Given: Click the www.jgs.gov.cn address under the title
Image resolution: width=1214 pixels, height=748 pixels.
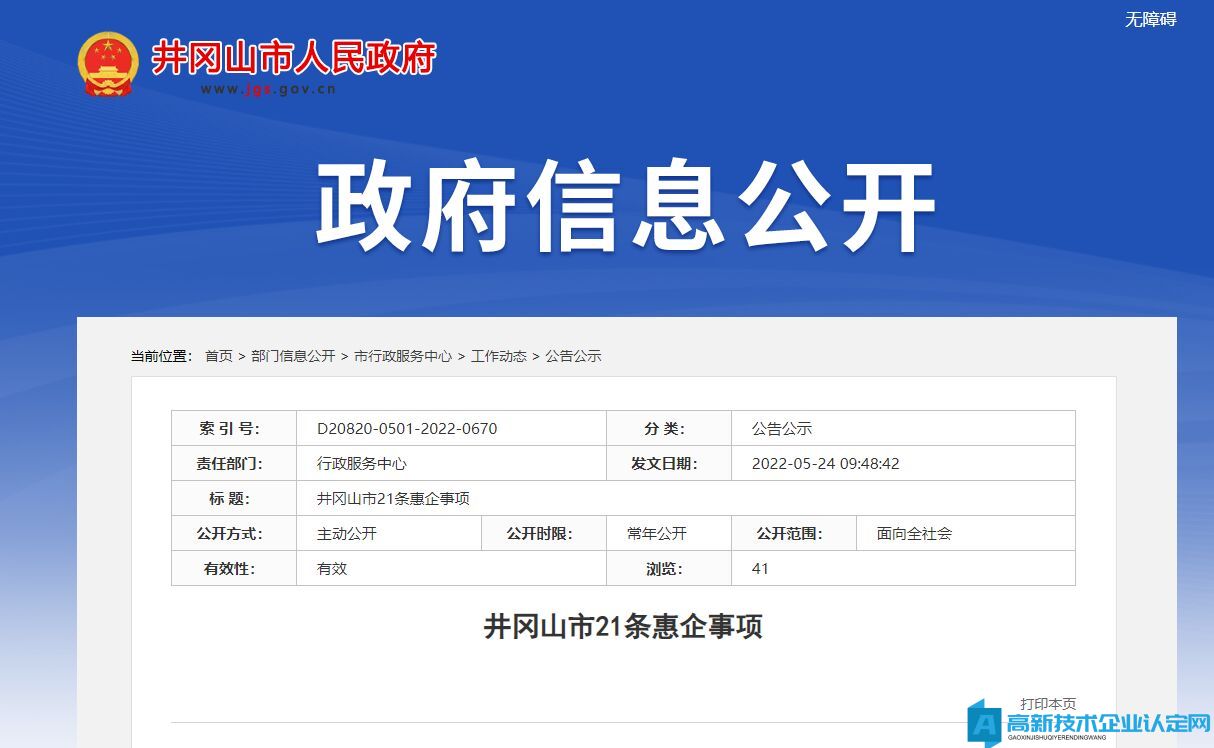Looking at the screenshot, I should coord(268,89).
